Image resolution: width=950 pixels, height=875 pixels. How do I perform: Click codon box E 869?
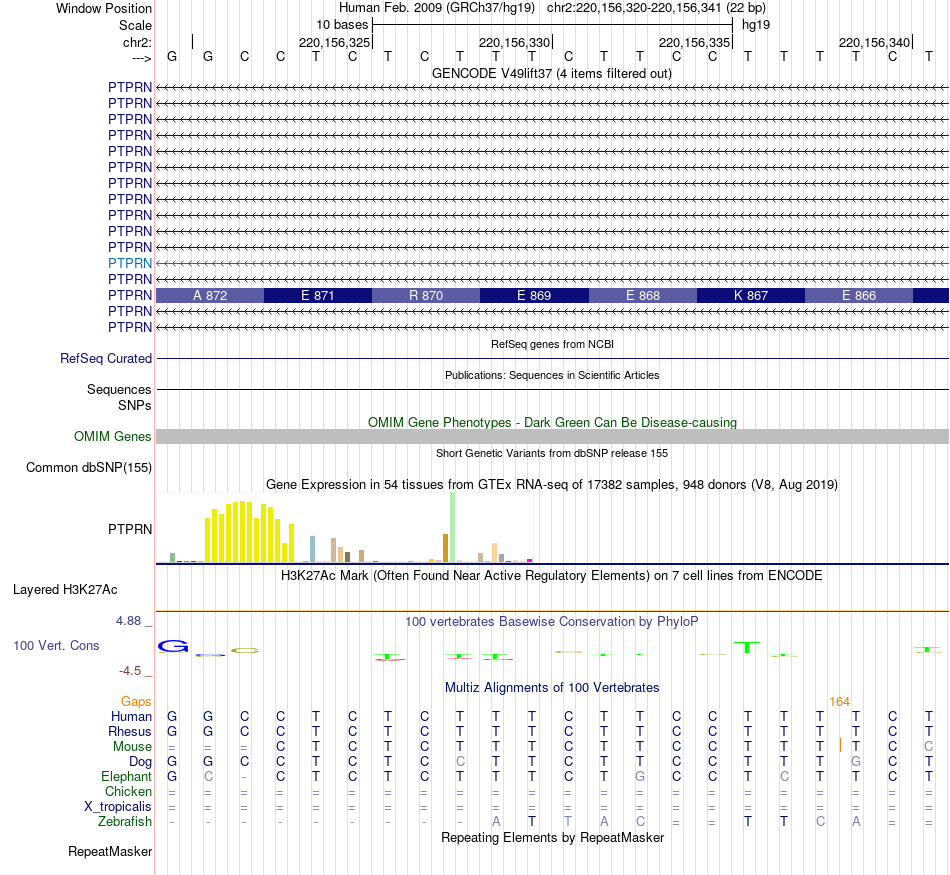point(534,296)
